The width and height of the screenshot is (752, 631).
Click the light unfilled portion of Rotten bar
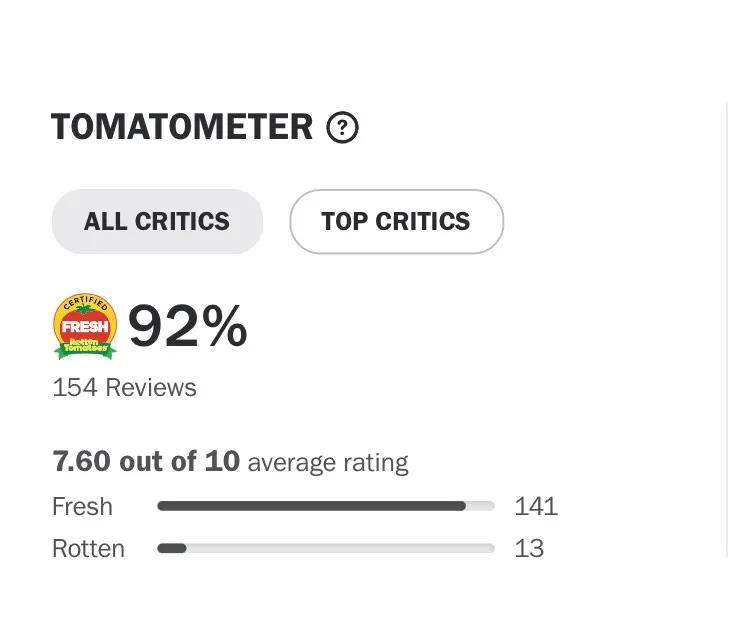point(340,548)
